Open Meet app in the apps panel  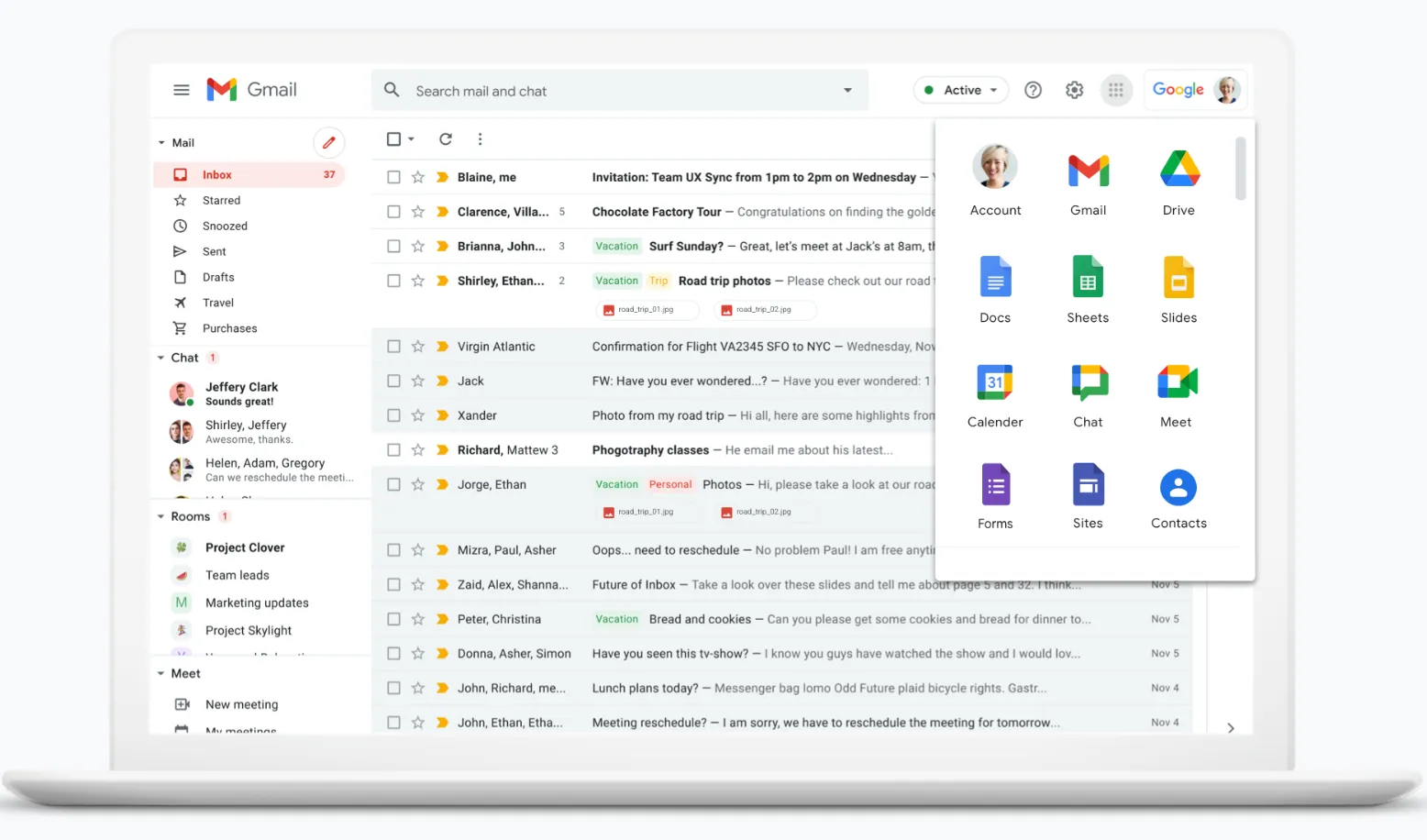[1177, 395]
